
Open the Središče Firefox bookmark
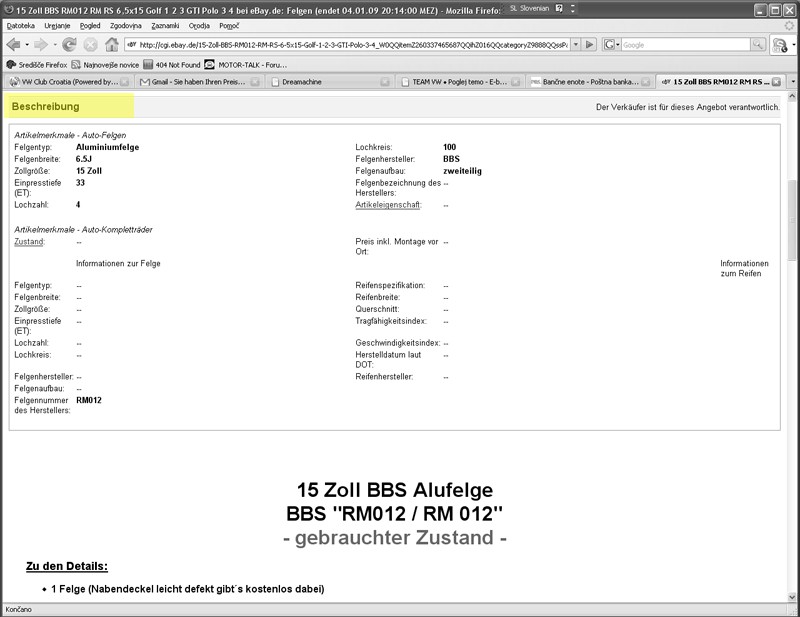click(x=37, y=65)
